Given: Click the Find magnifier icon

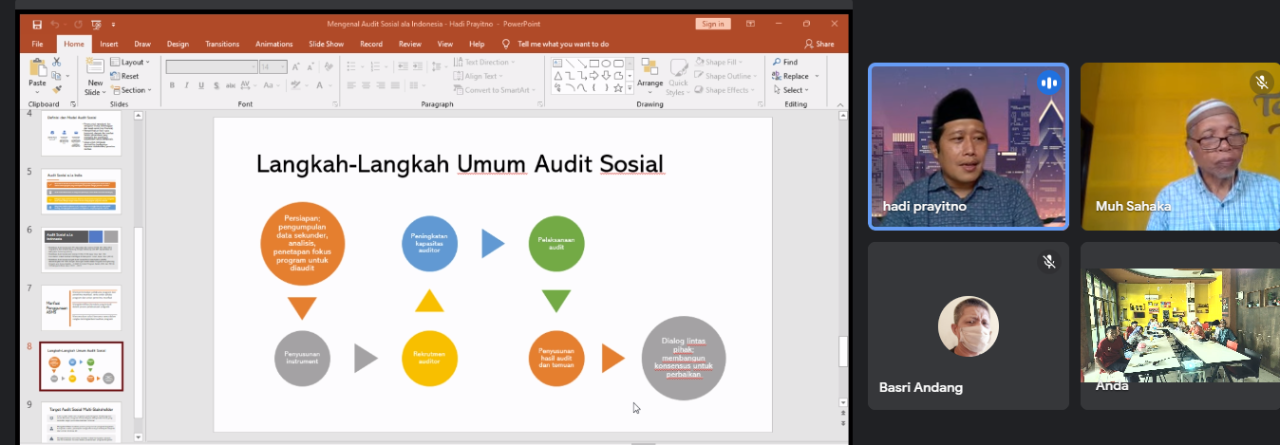Looking at the screenshot, I should click(x=776, y=62).
